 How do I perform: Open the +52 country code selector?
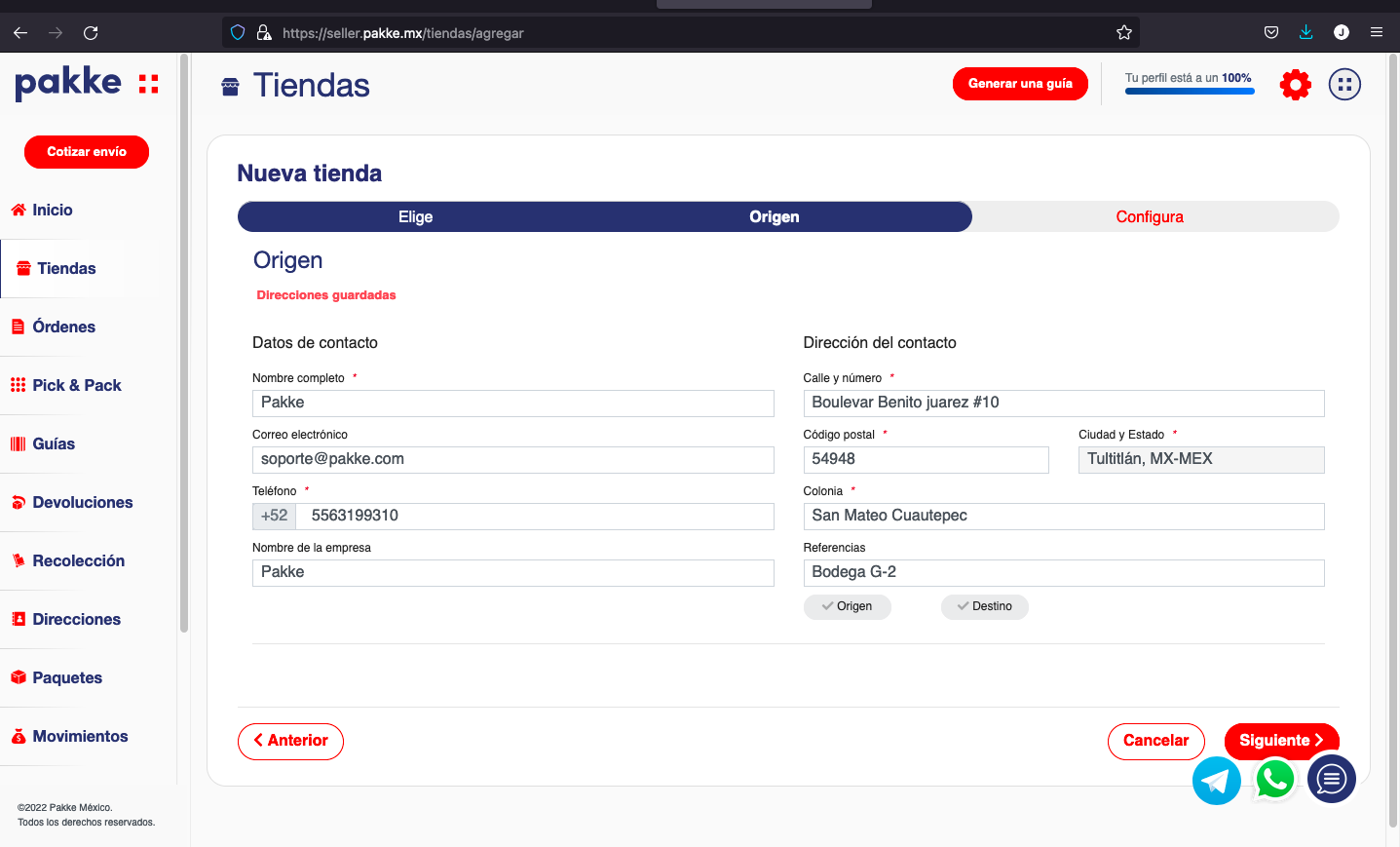click(274, 516)
